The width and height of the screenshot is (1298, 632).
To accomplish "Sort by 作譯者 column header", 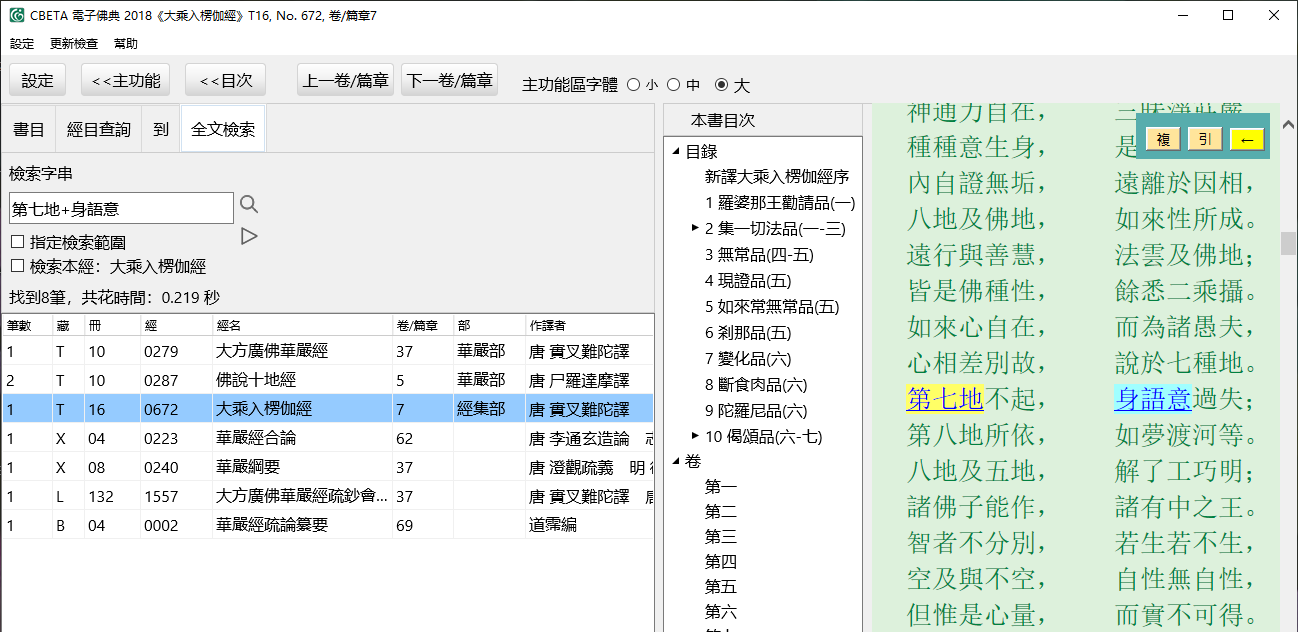I will click(x=589, y=325).
